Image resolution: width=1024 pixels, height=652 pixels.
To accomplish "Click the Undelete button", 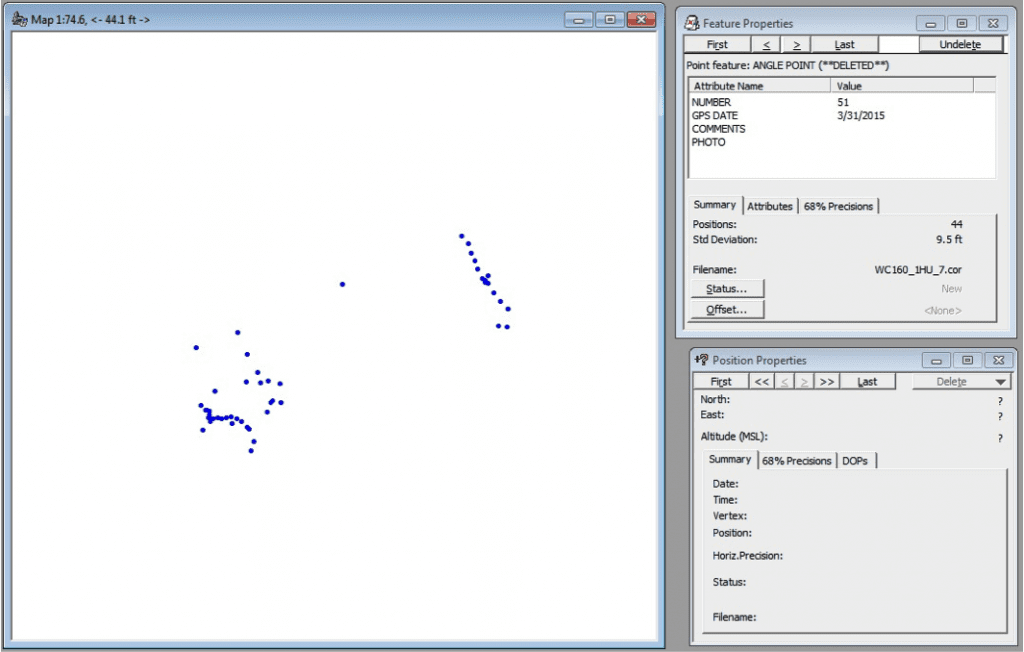I will tap(960, 44).
